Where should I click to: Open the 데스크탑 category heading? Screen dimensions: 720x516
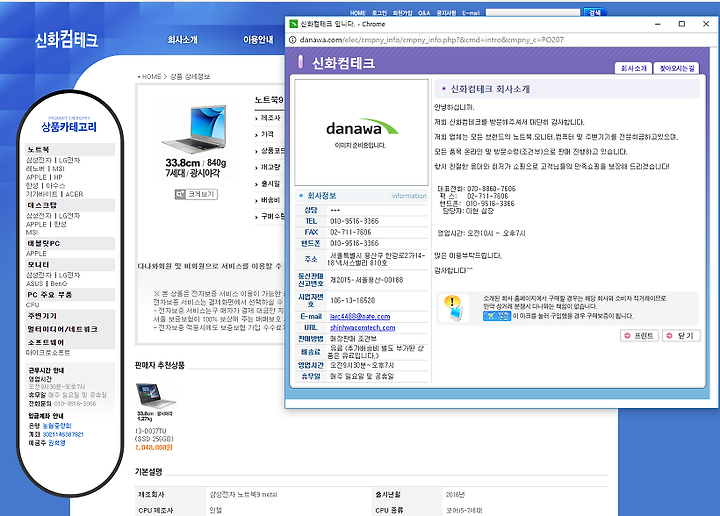point(42,205)
